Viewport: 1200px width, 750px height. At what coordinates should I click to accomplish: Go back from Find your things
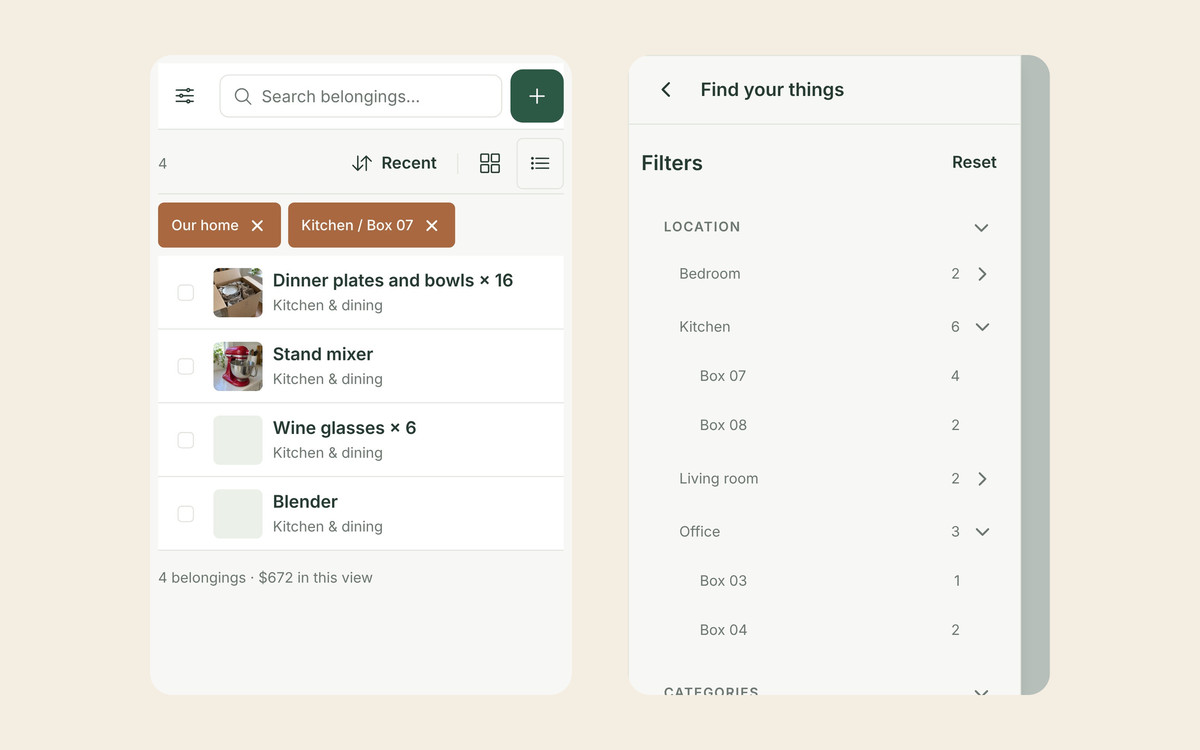point(666,90)
